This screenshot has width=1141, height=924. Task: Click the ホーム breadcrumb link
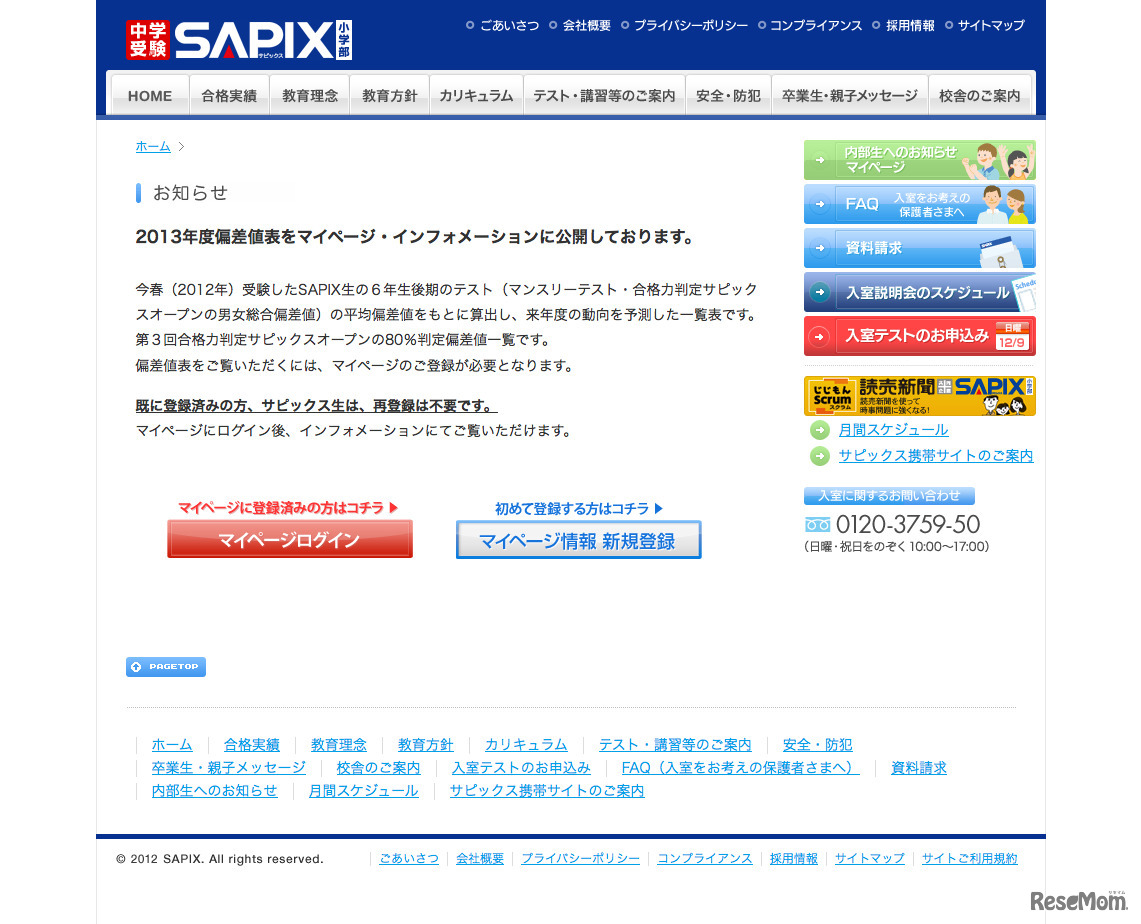point(153,146)
